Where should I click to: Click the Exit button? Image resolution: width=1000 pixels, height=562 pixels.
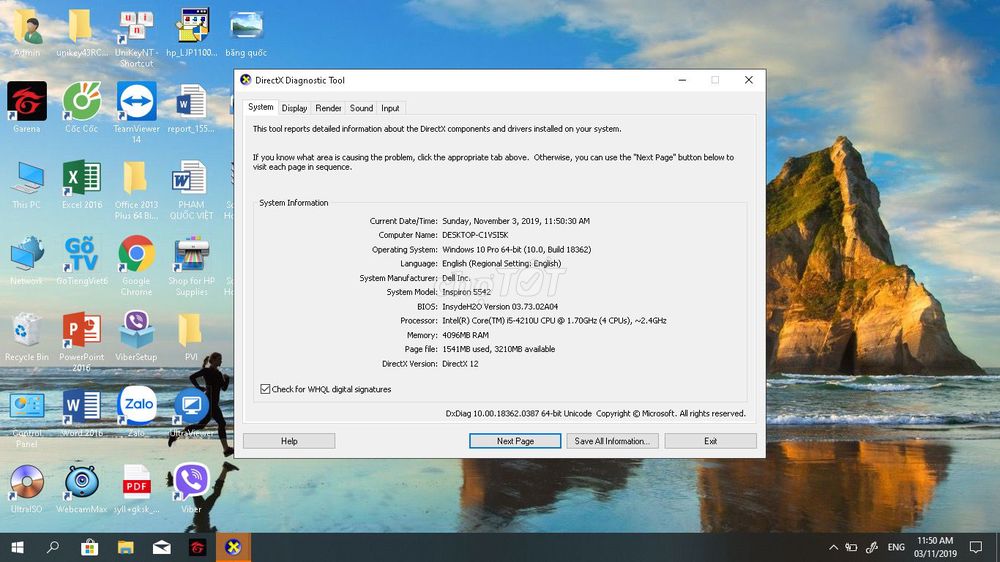710,441
